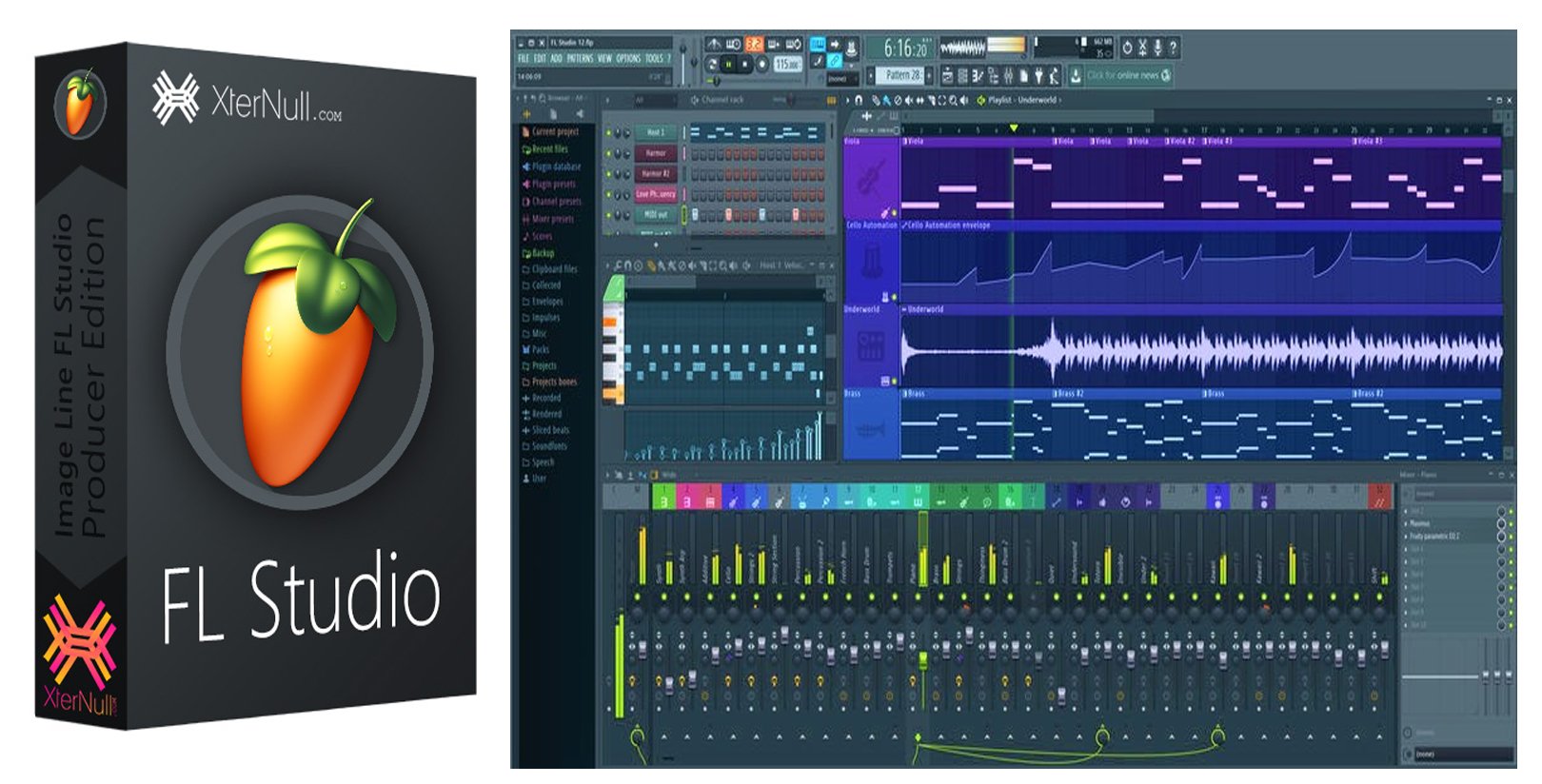The width and height of the screenshot is (1542, 784).
Task: Toggle the typing keyboard to piano icon
Action: coord(818,44)
